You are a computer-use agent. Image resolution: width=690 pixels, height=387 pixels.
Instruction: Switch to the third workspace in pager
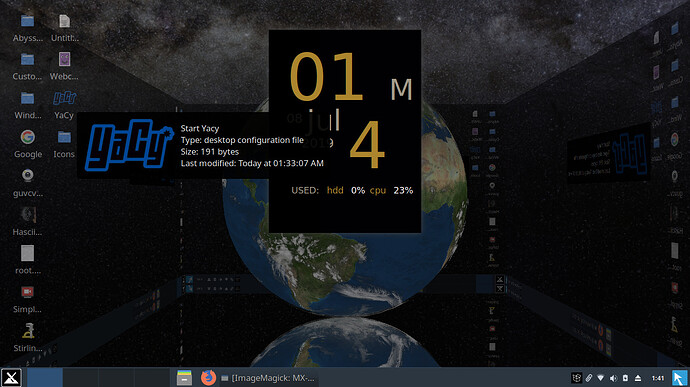pos(116,378)
